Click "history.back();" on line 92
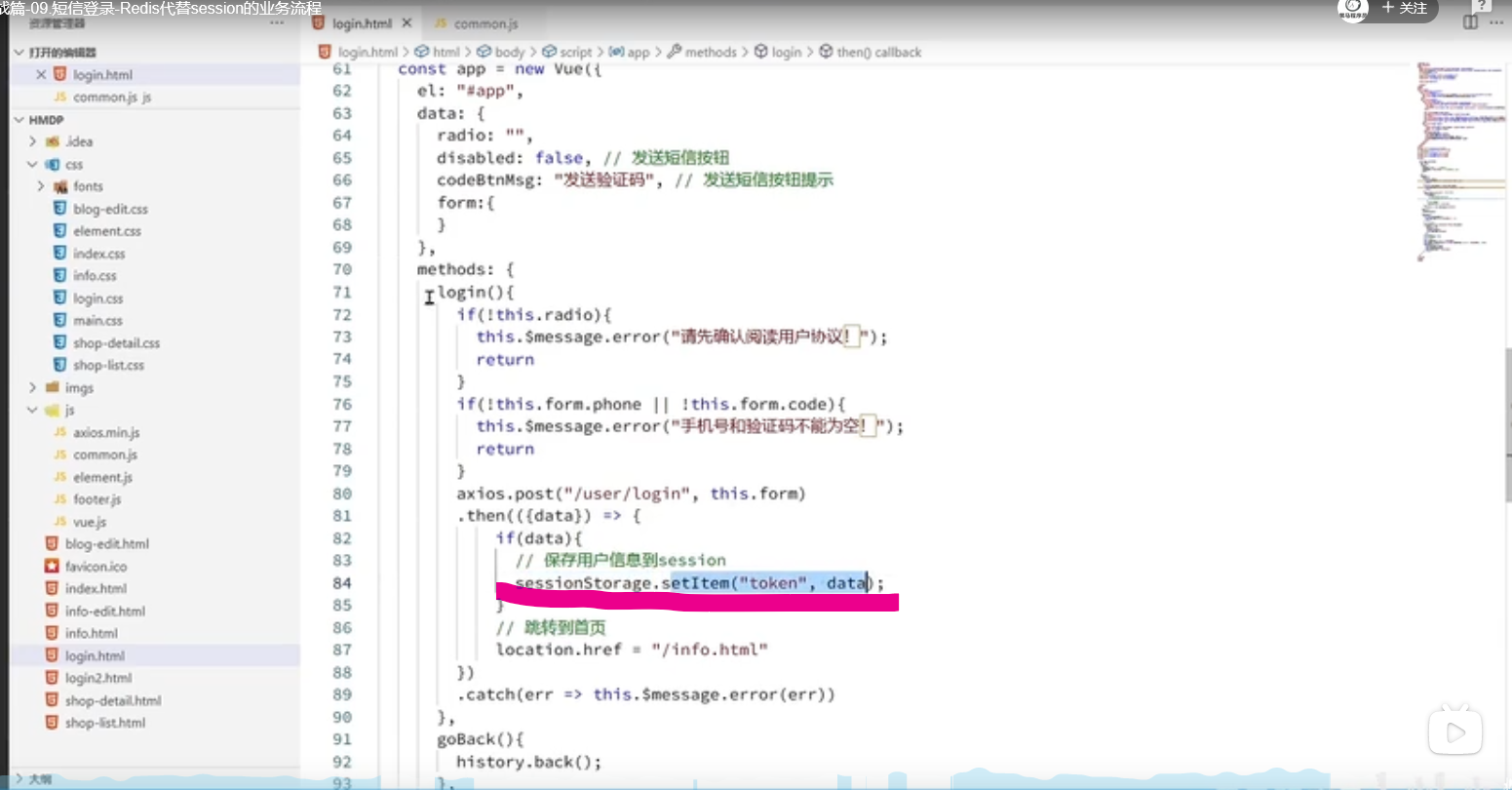The image size is (1512, 790). [x=528, y=762]
